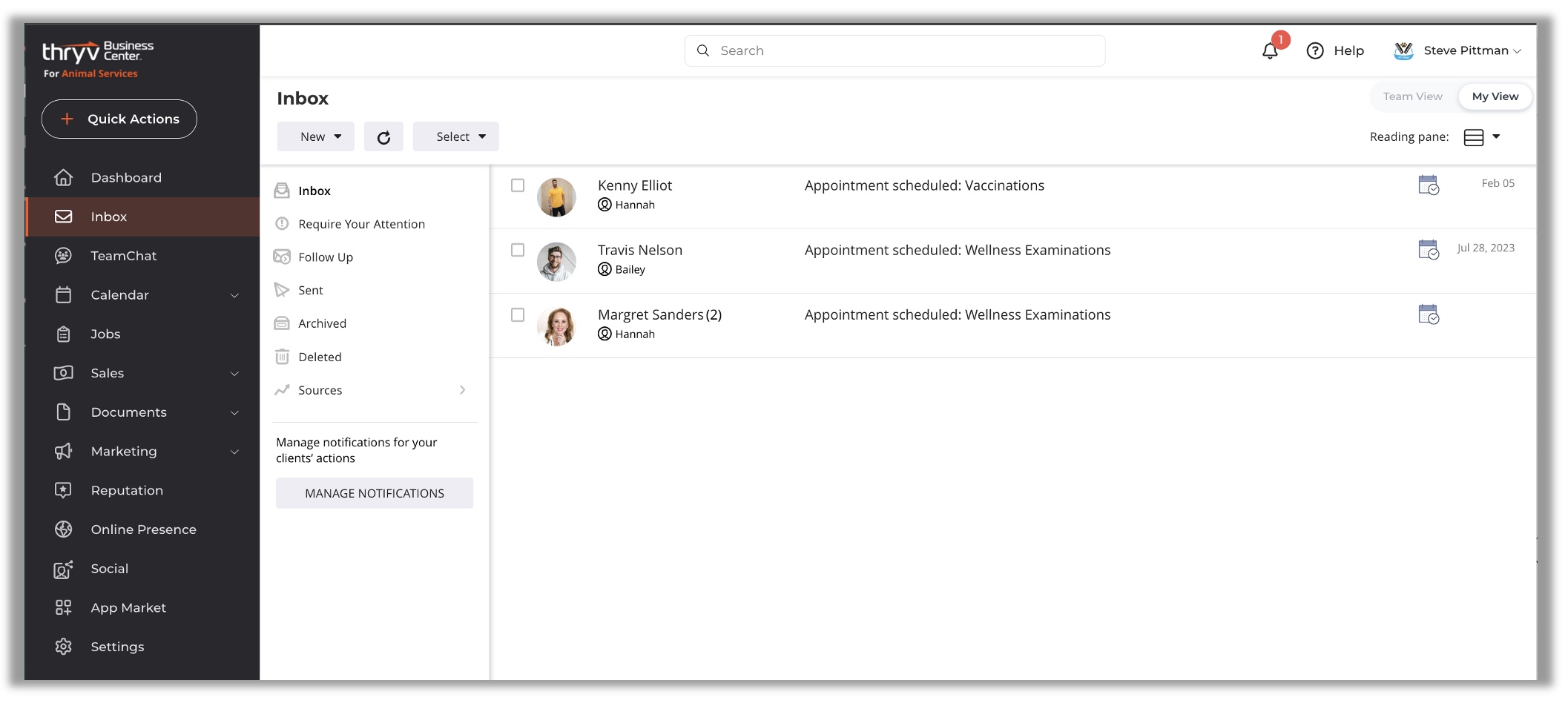This screenshot has width=1568, height=703.
Task: Open App Market in sidebar
Action: pos(142,608)
